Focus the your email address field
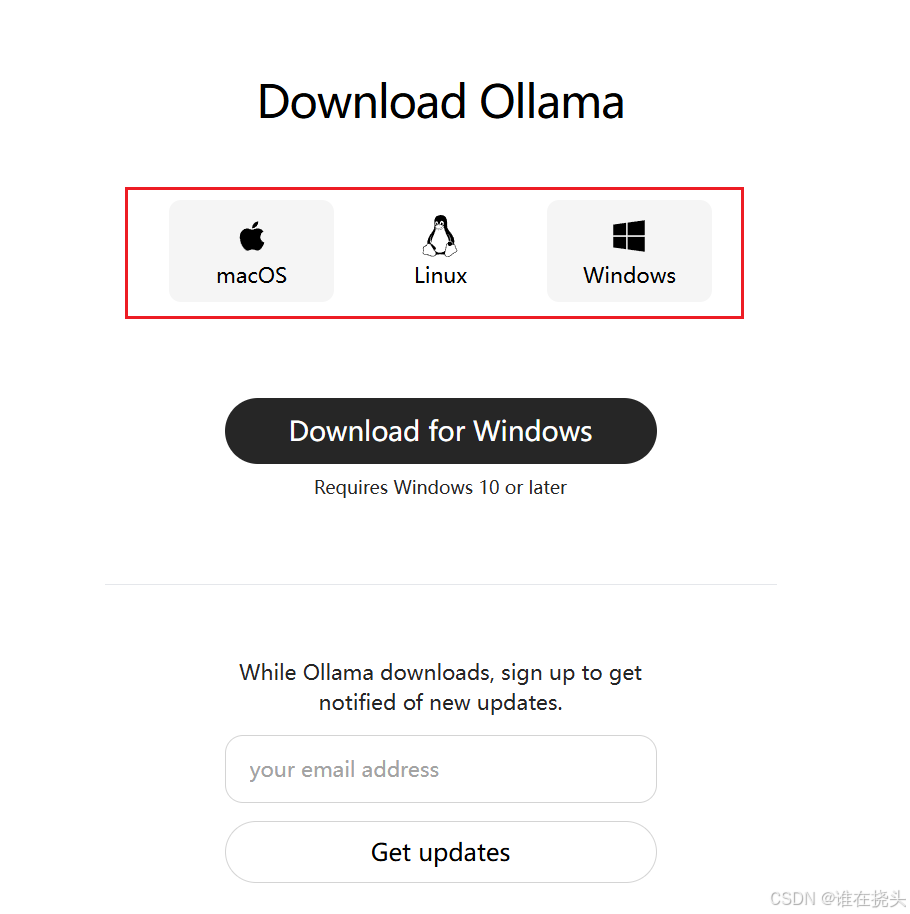This screenshot has width=910, height=914. point(441,769)
